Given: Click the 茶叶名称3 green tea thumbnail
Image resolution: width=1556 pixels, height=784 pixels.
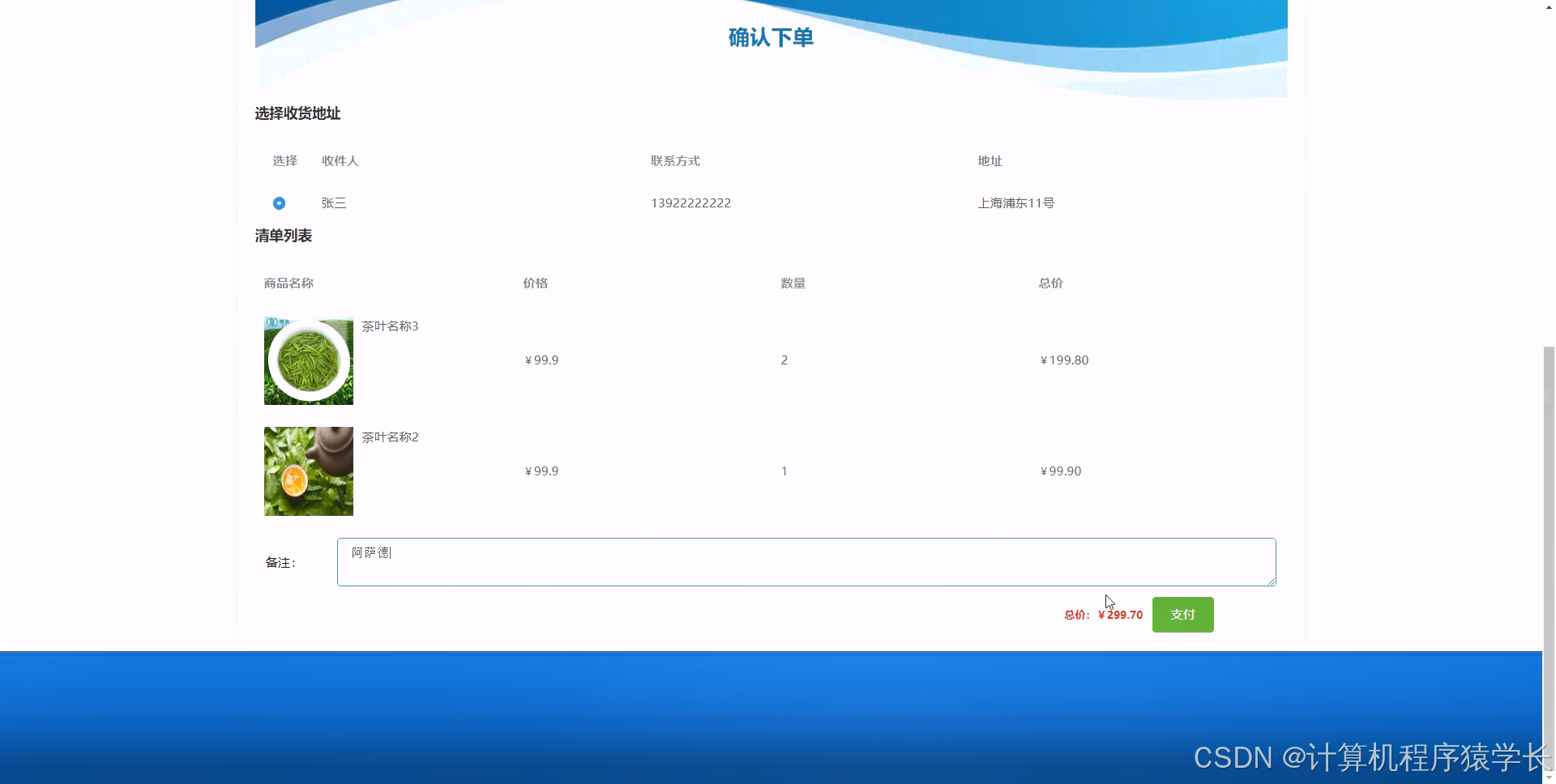Looking at the screenshot, I should [x=308, y=360].
